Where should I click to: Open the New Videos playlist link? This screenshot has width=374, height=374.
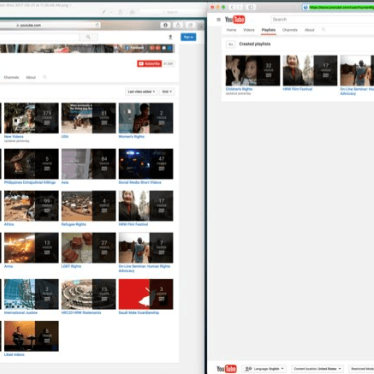14,137
